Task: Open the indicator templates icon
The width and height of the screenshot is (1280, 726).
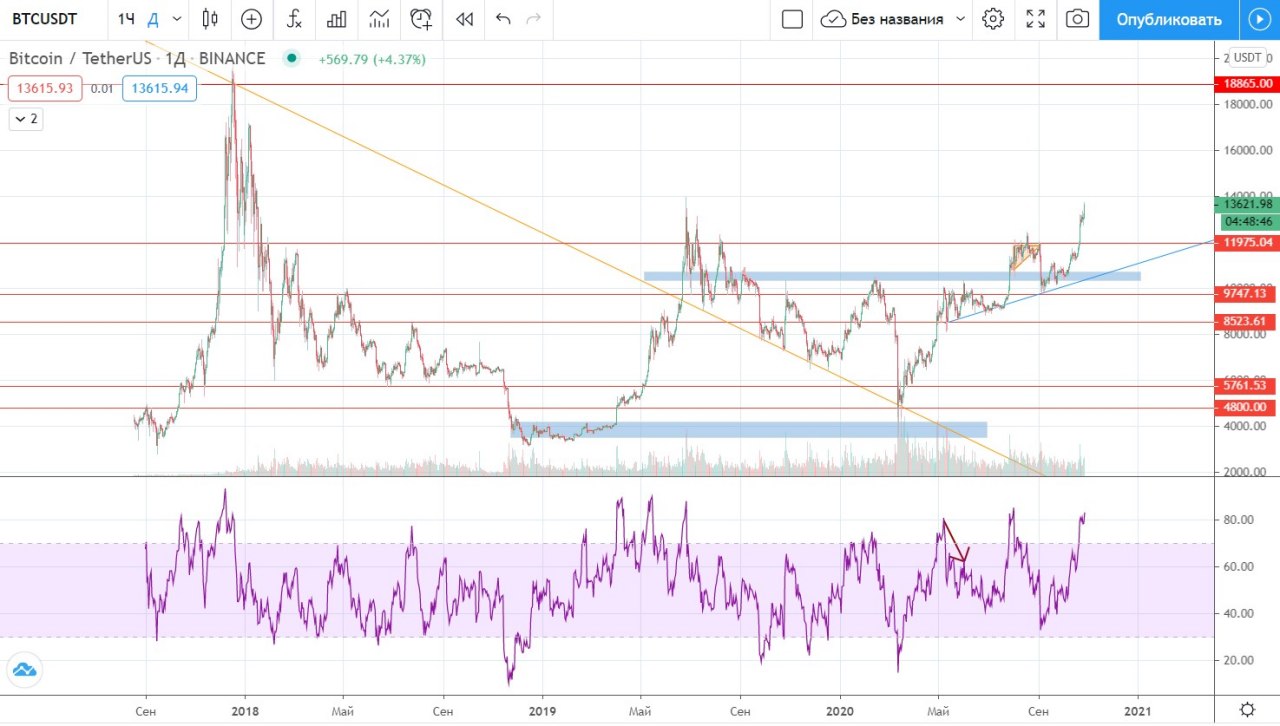Action: [379, 19]
